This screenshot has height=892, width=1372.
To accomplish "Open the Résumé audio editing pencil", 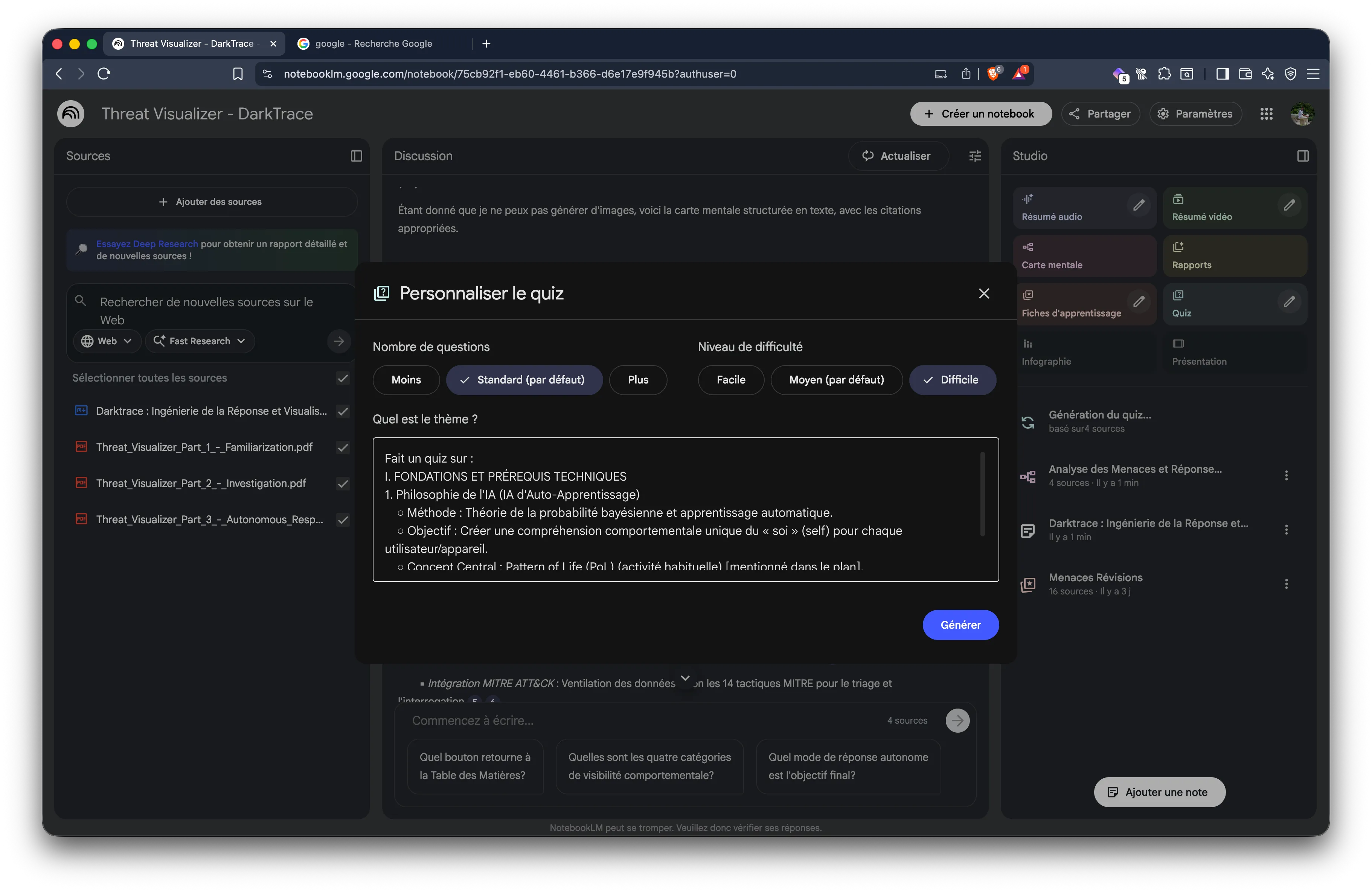I will click(1139, 206).
